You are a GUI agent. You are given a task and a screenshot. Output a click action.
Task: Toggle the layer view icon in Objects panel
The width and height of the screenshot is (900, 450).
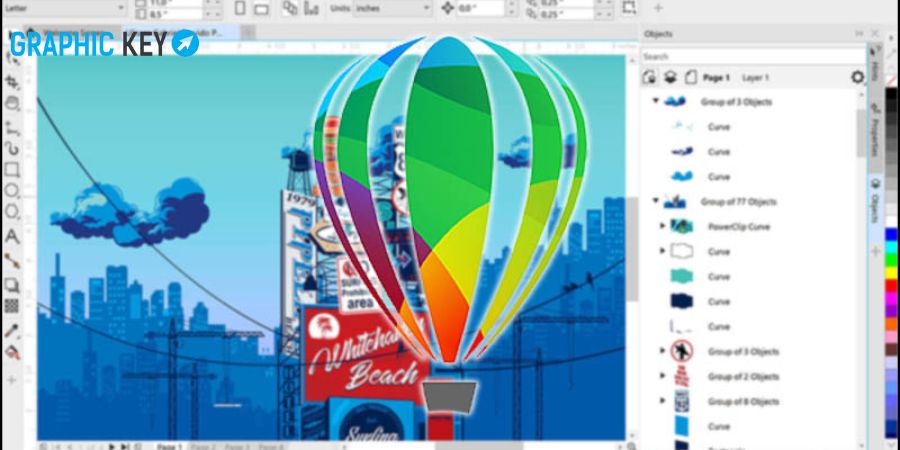(x=670, y=77)
